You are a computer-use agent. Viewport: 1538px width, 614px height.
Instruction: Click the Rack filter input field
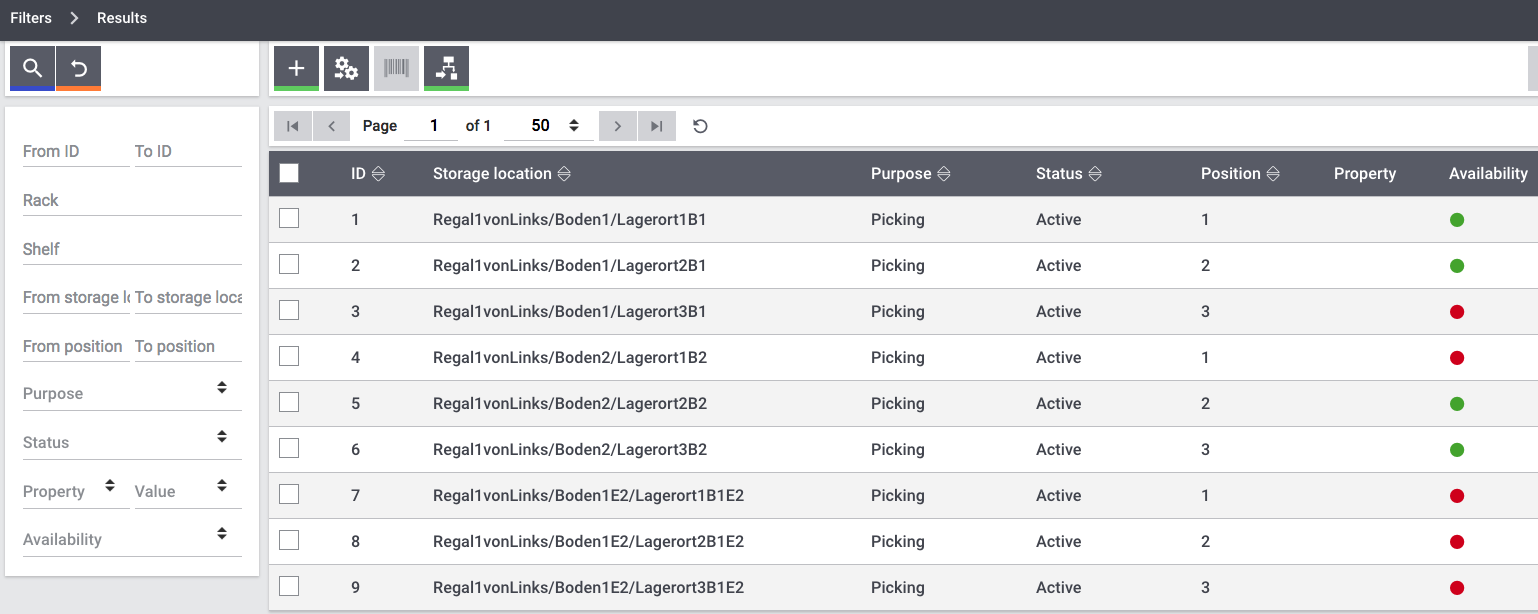(131, 200)
